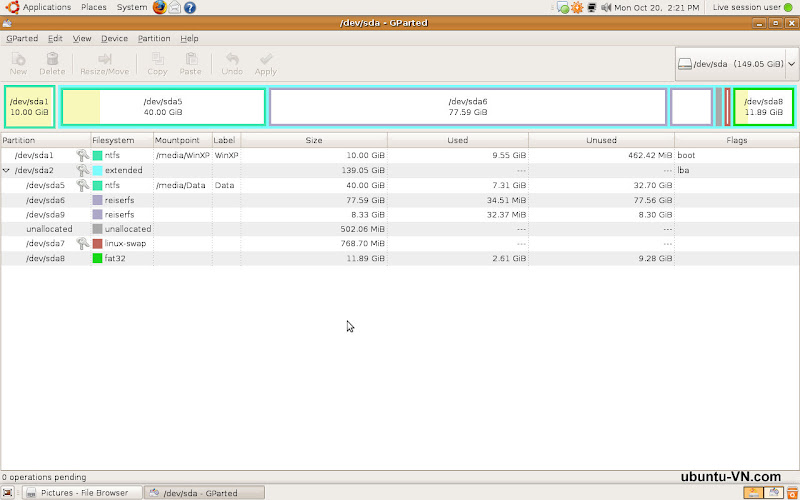Click the Delete partition toolbar icon

pyautogui.click(x=52, y=64)
